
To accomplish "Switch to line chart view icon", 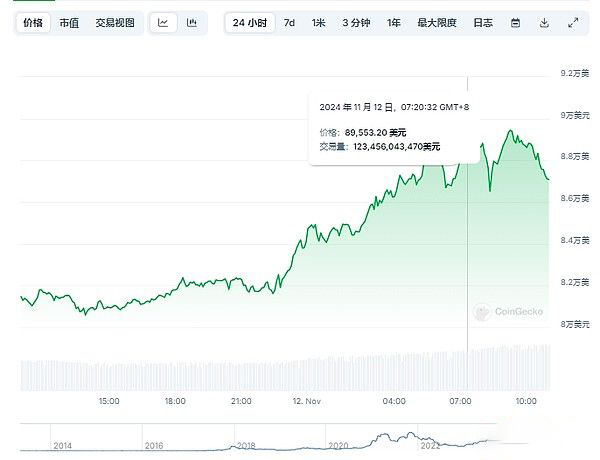I will (x=163, y=23).
